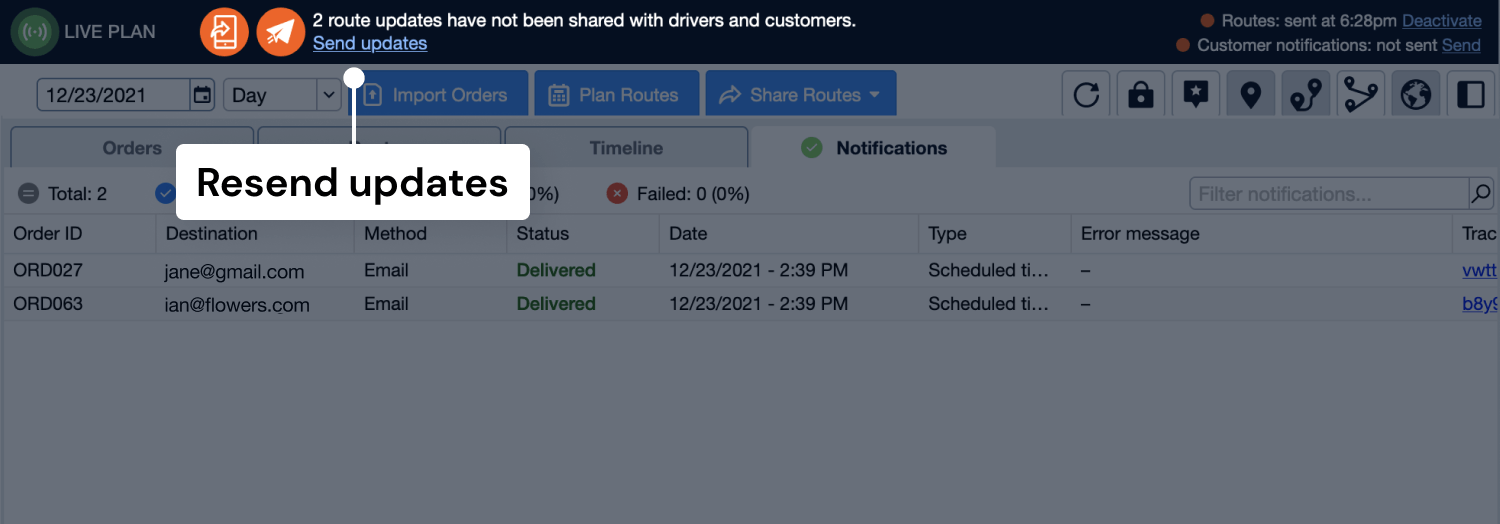Viewport: 1500px width, 524px height.
Task: Click the Filter notifications search field
Action: [1329, 194]
